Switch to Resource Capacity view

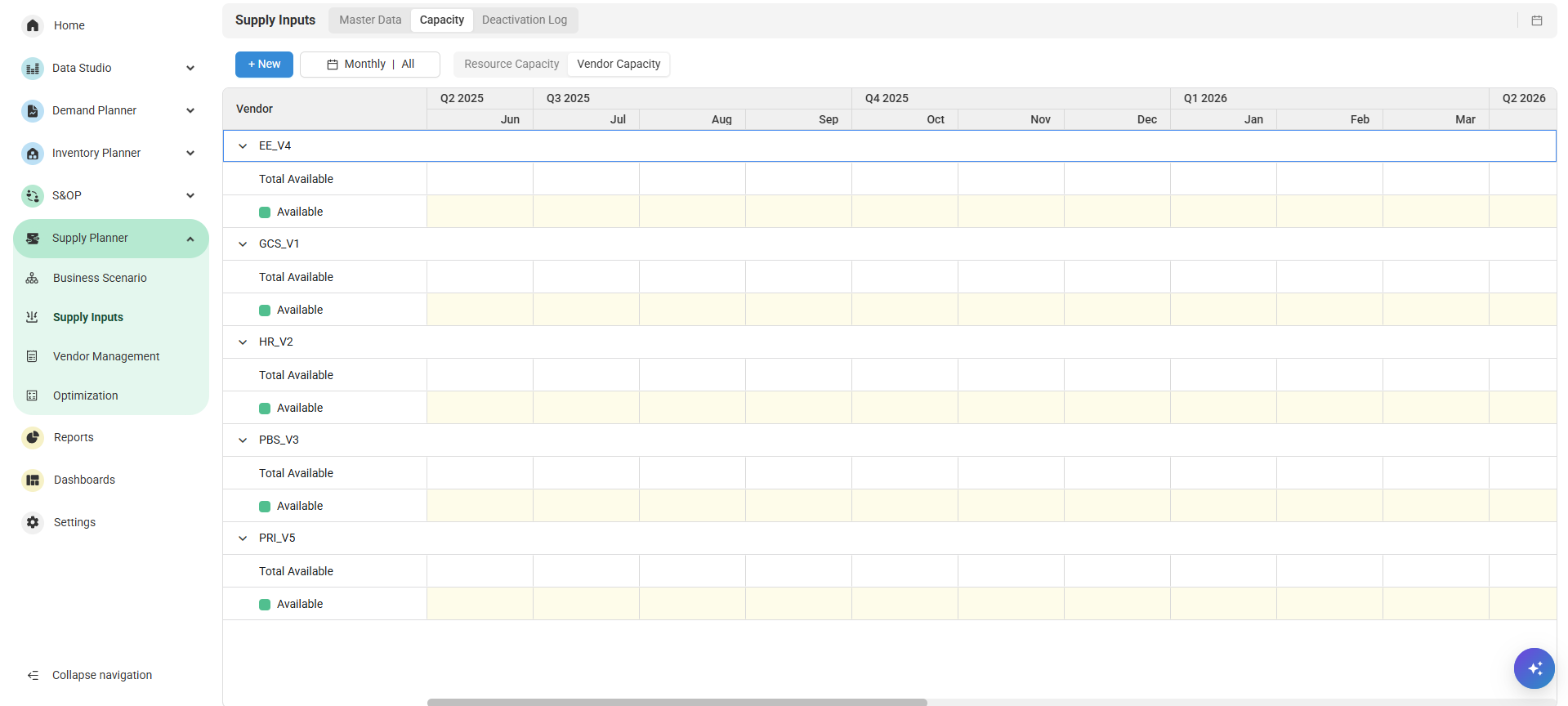point(511,64)
